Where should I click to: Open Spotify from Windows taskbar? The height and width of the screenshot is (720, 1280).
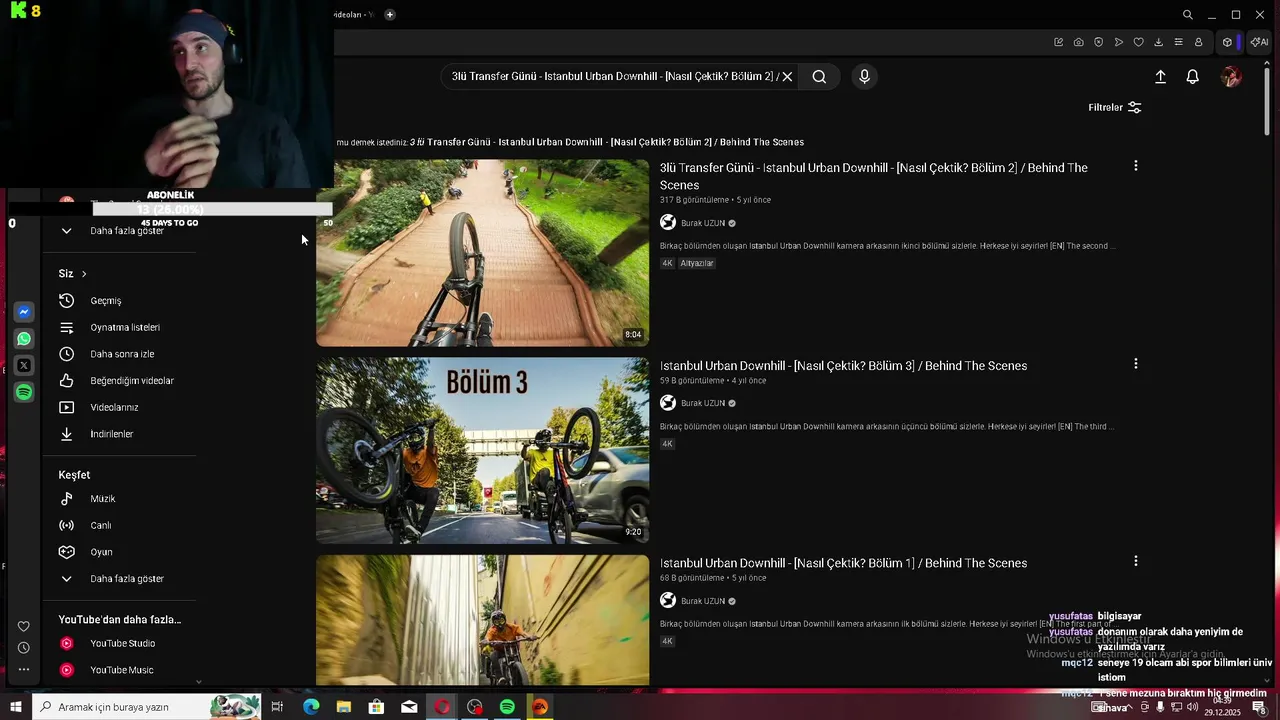[507, 707]
